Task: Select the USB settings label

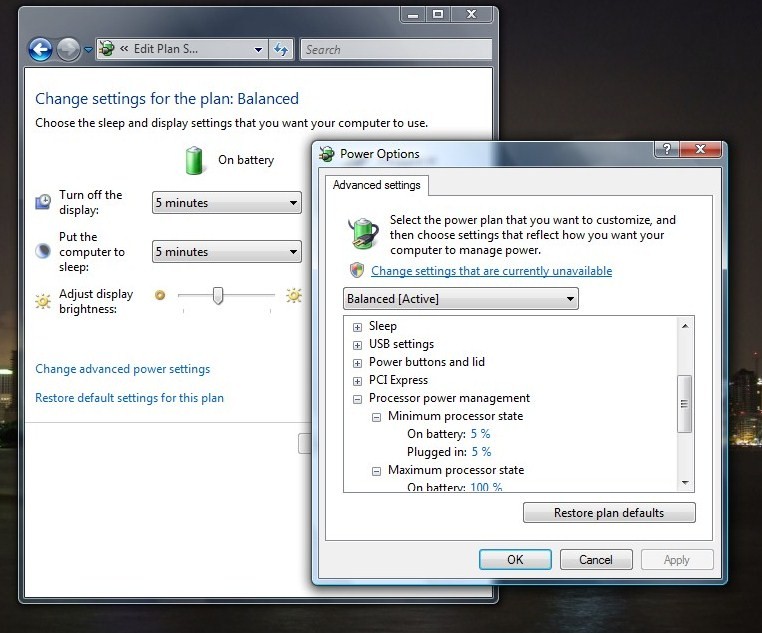Action: click(401, 344)
